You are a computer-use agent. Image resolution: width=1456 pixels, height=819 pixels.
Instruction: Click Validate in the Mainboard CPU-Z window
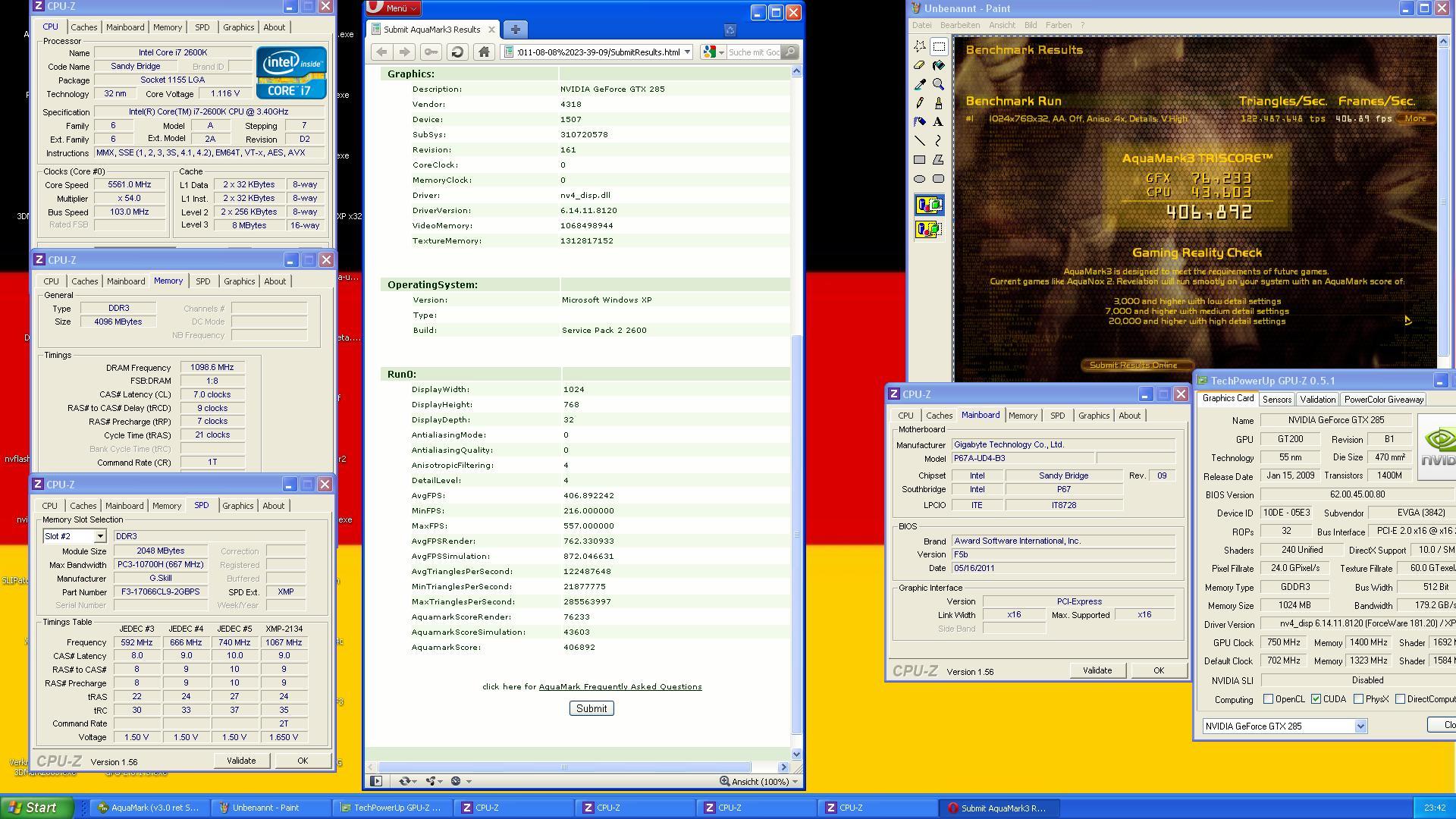[1097, 670]
